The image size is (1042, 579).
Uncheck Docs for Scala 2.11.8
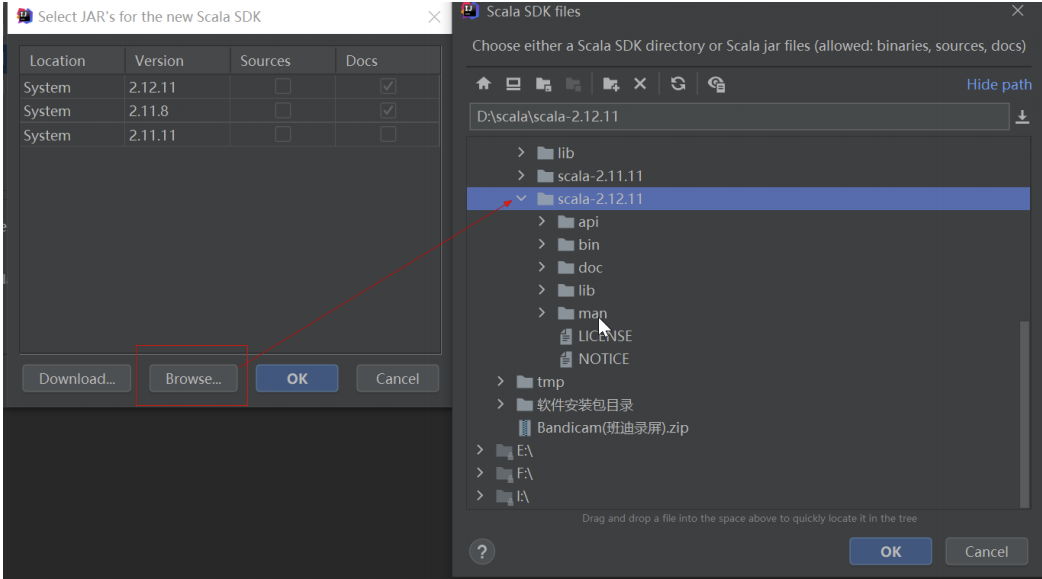click(388, 111)
